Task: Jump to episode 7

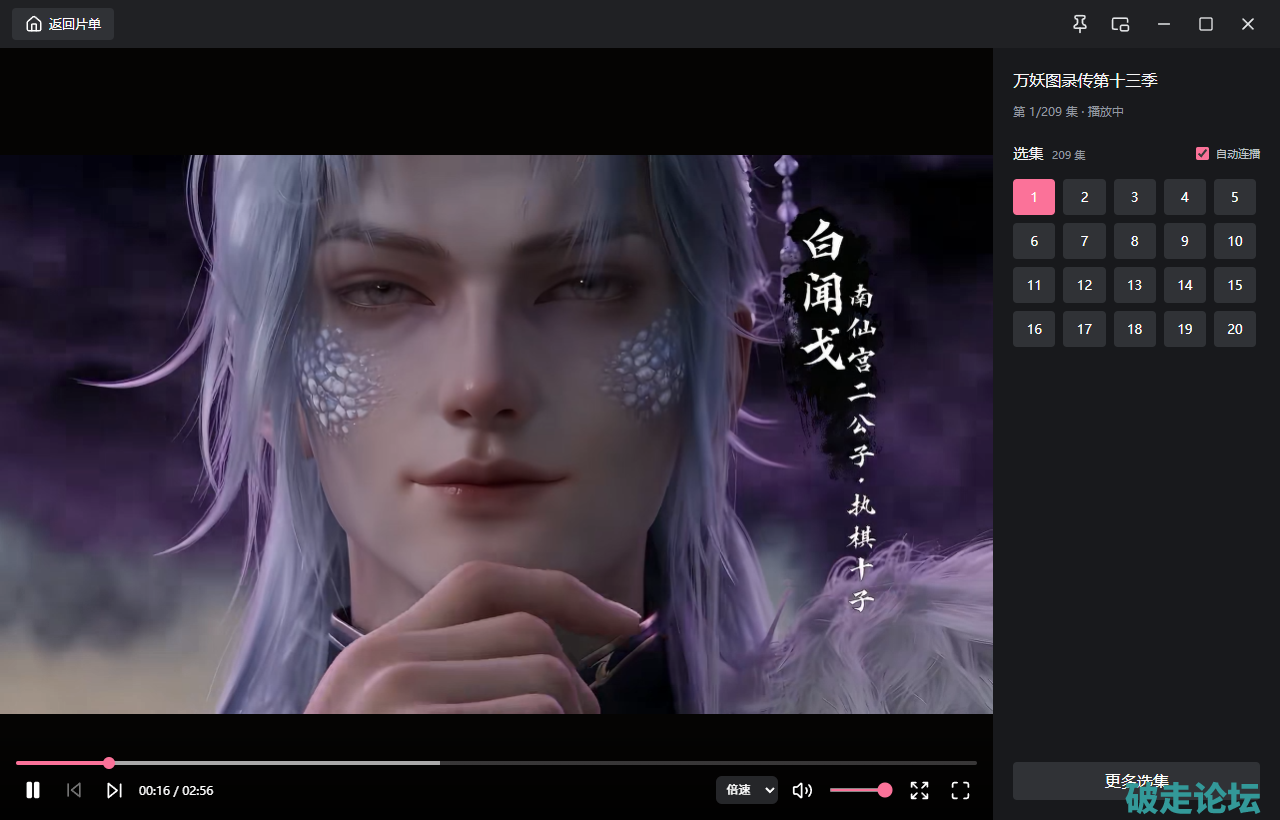Action: click(1084, 241)
